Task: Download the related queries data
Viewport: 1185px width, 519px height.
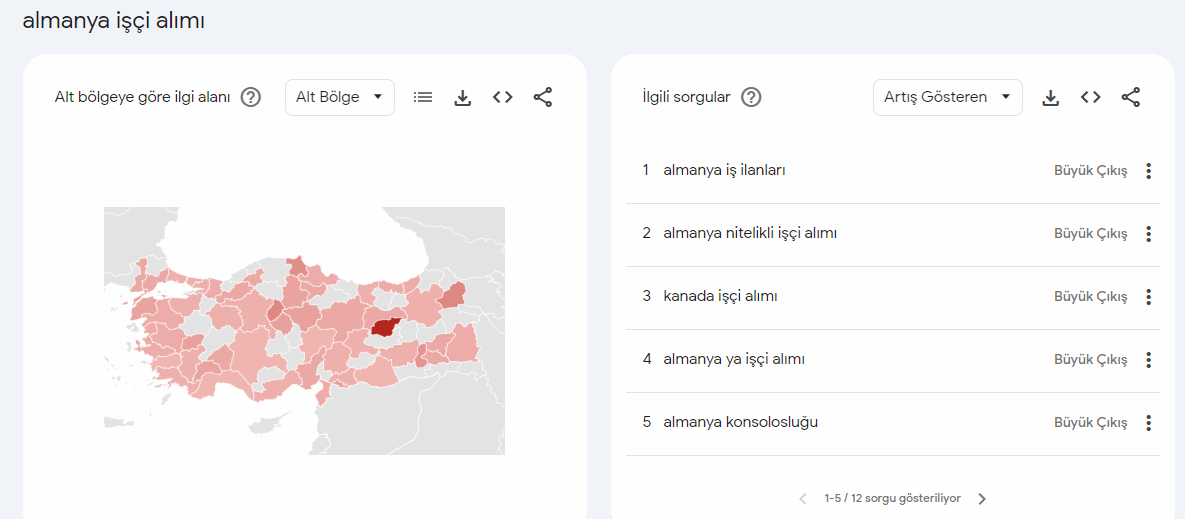Action: click(x=1050, y=97)
